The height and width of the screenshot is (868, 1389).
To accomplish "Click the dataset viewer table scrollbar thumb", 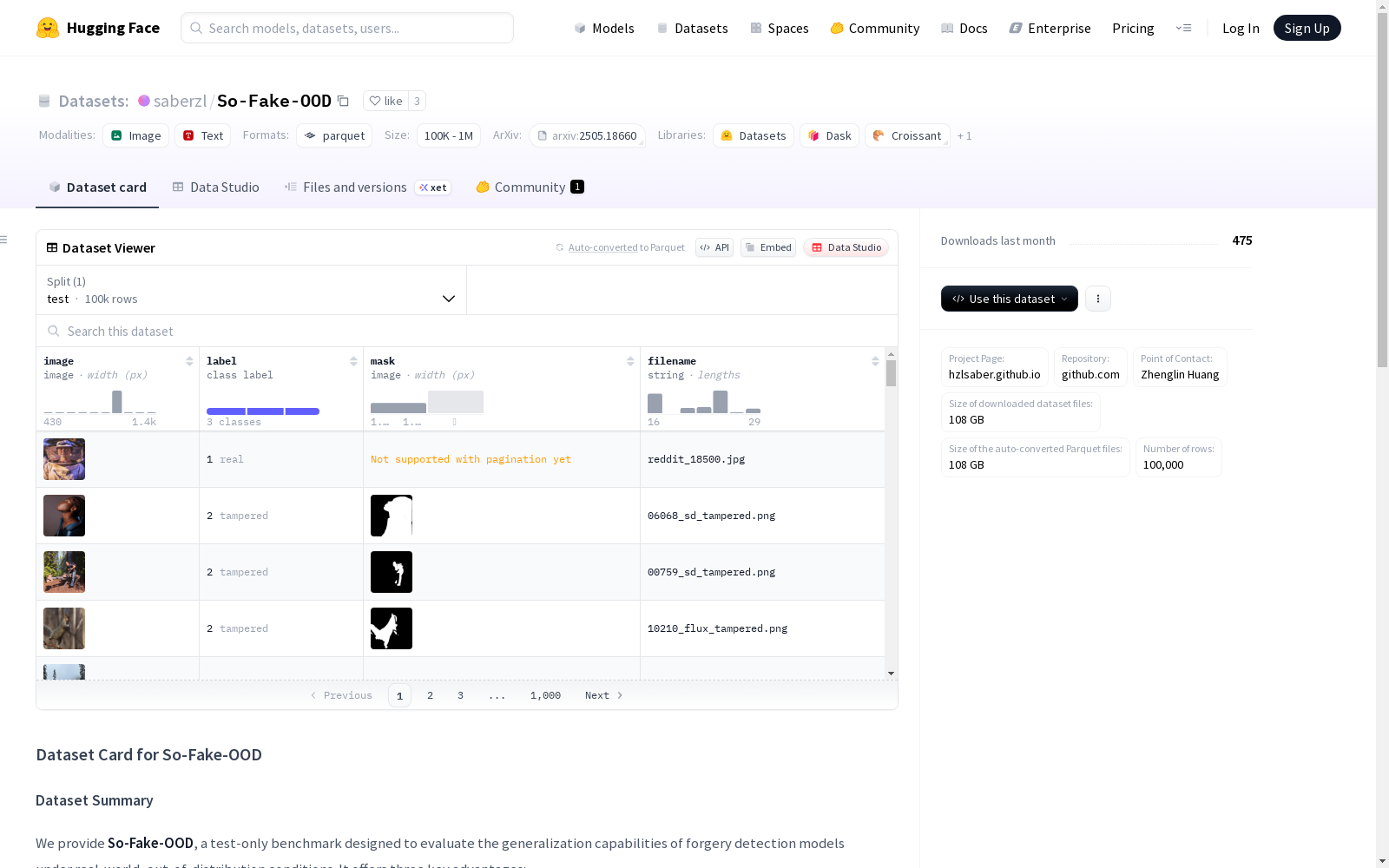I will 891,373.
